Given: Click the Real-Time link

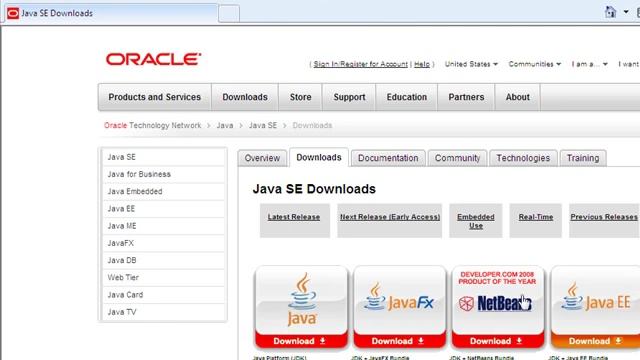Looking at the screenshot, I should pyautogui.click(x=536, y=217).
